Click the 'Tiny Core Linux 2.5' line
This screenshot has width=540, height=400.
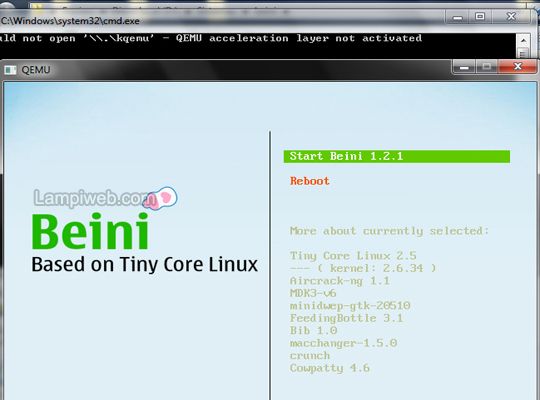353,256
